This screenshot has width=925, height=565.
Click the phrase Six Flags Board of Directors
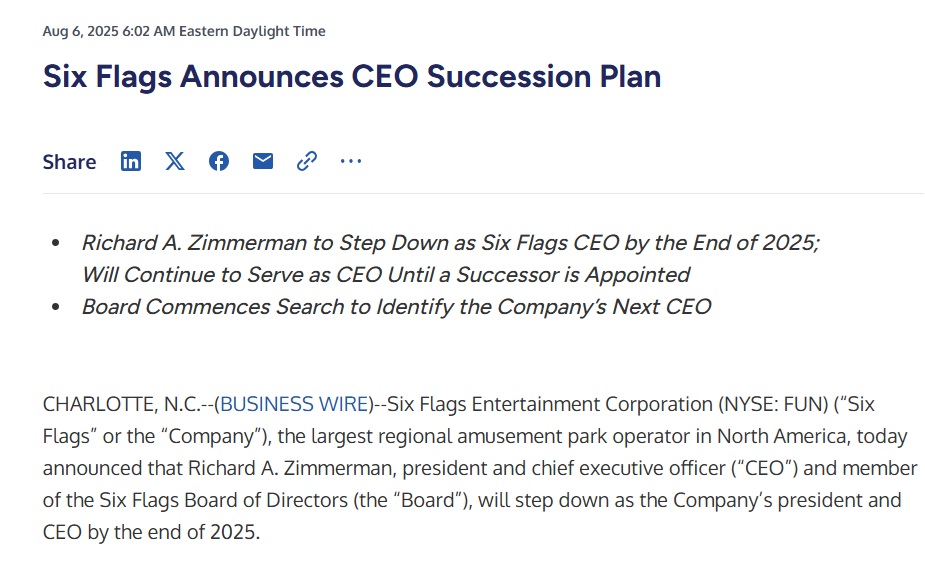pyautogui.click(x=223, y=500)
